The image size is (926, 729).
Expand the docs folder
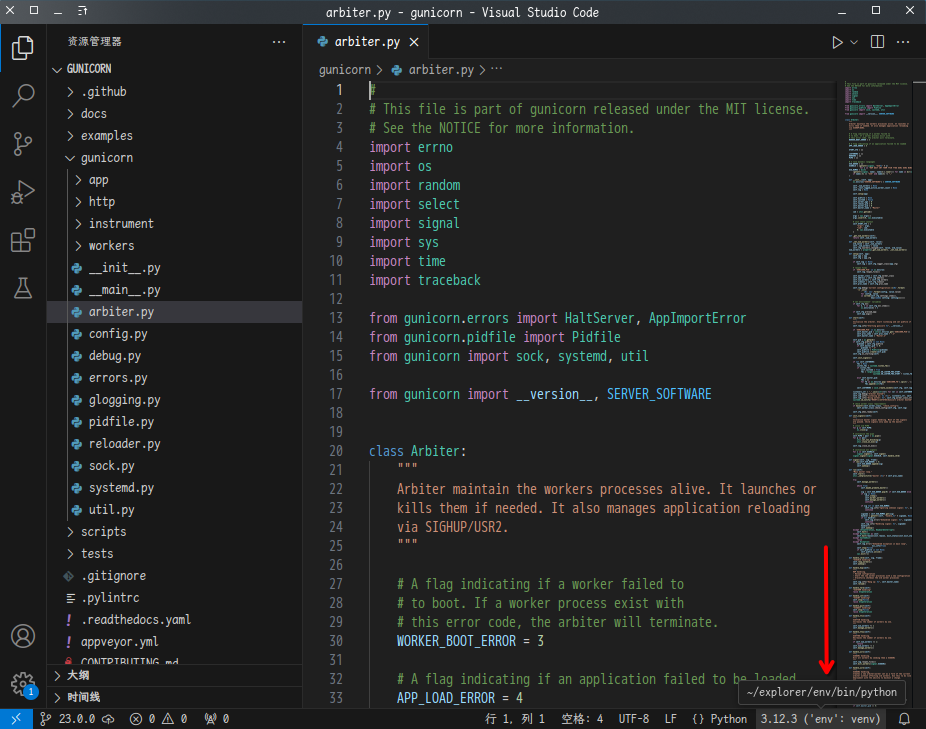click(94, 114)
